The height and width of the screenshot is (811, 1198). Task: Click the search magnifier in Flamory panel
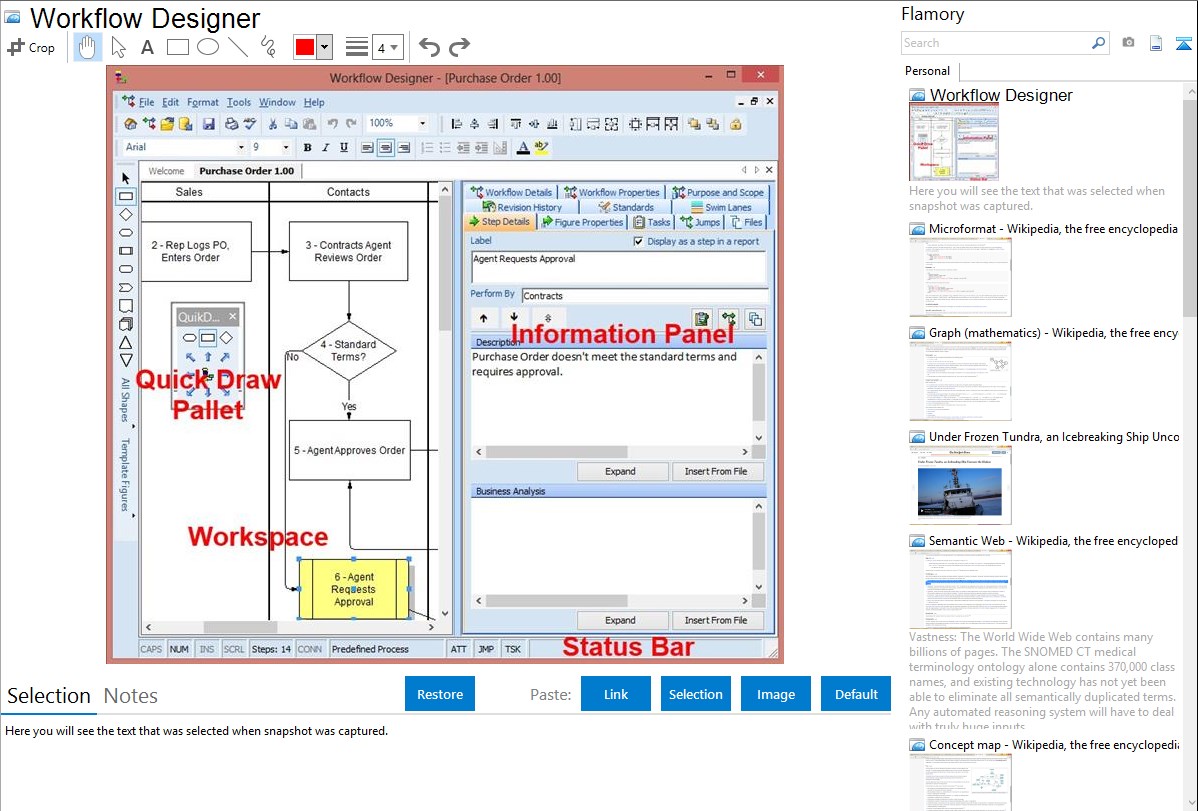click(x=1098, y=43)
